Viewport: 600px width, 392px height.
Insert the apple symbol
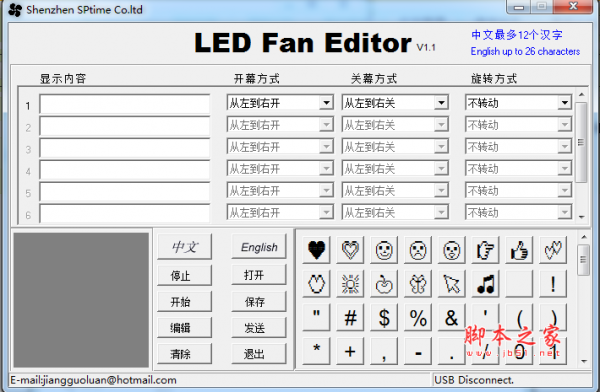(x=384, y=284)
